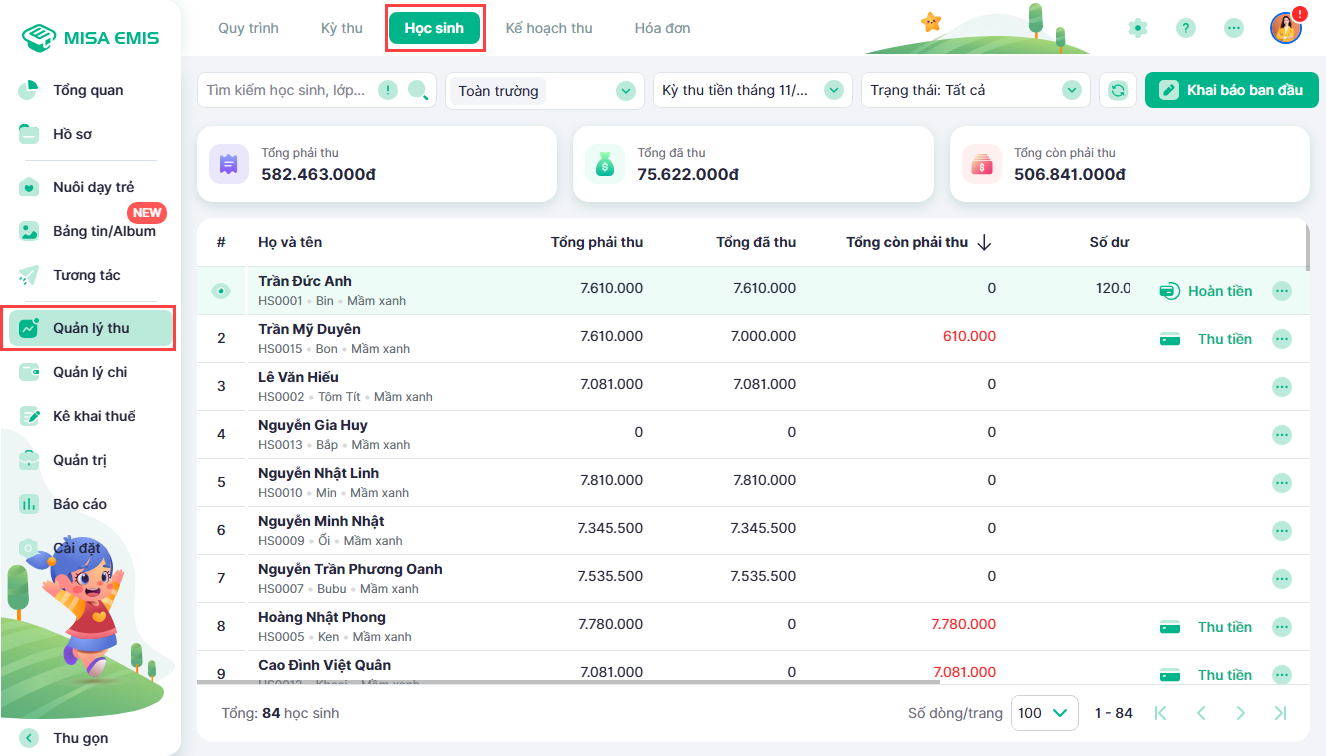Open the top-bar settings gear icon
The width and height of the screenshot is (1326, 756).
pos(1137,28)
